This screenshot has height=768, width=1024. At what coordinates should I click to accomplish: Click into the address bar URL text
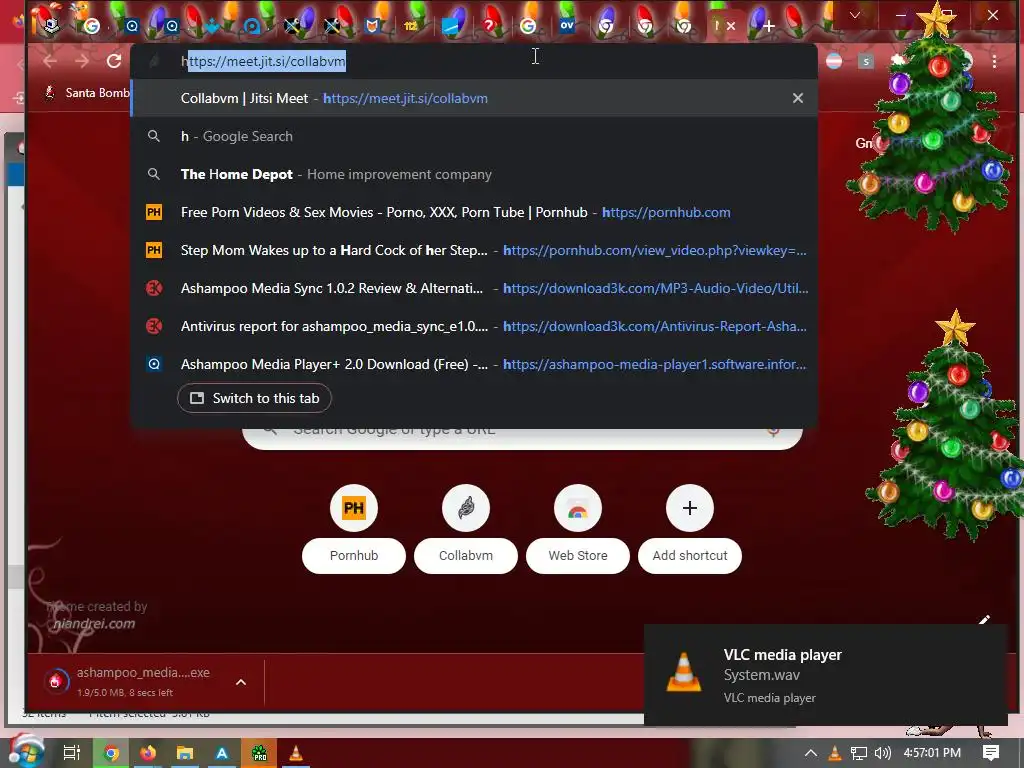[263, 61]
